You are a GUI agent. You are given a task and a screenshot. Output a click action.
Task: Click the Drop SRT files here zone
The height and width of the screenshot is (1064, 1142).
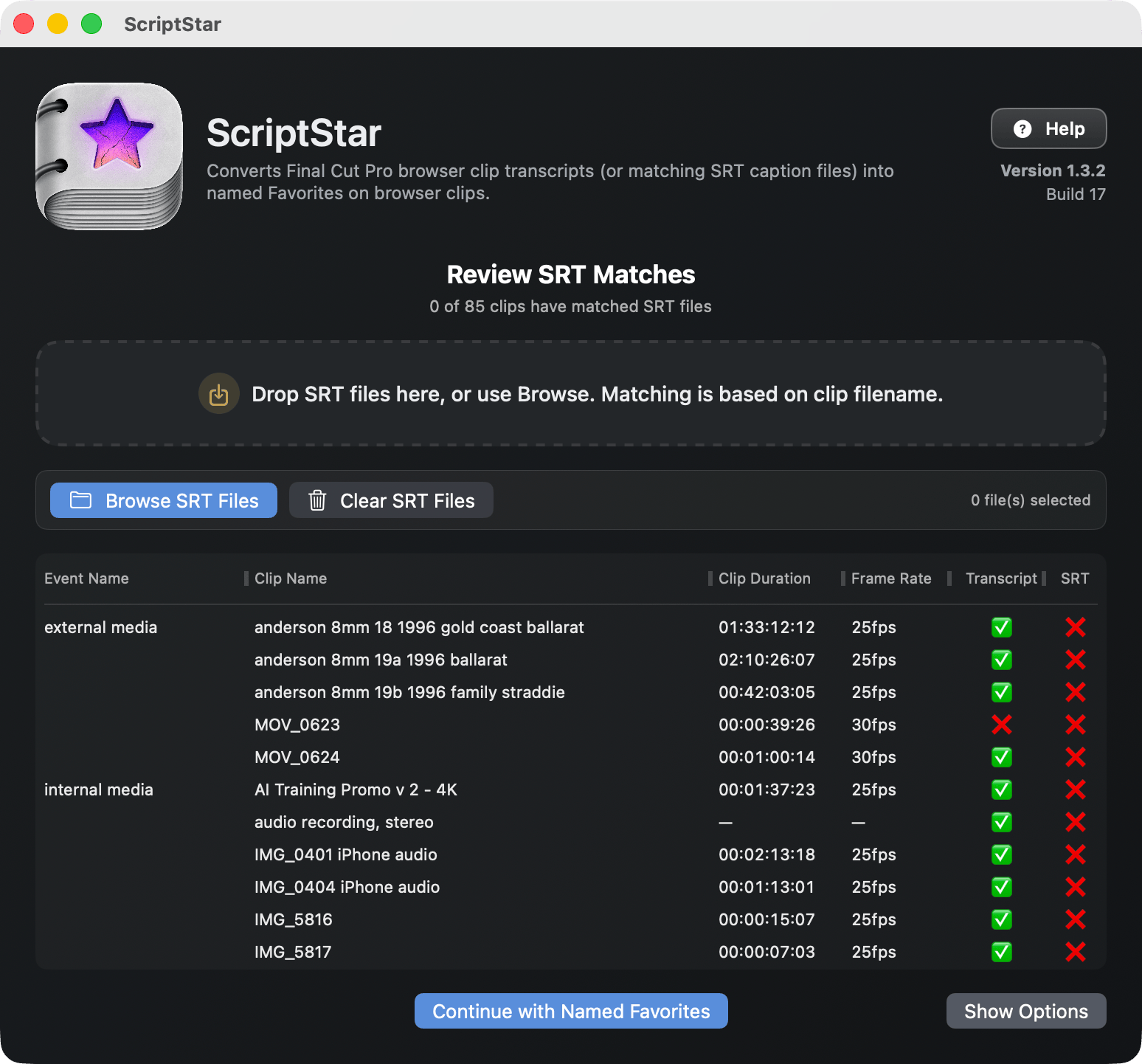coord(570,394)
